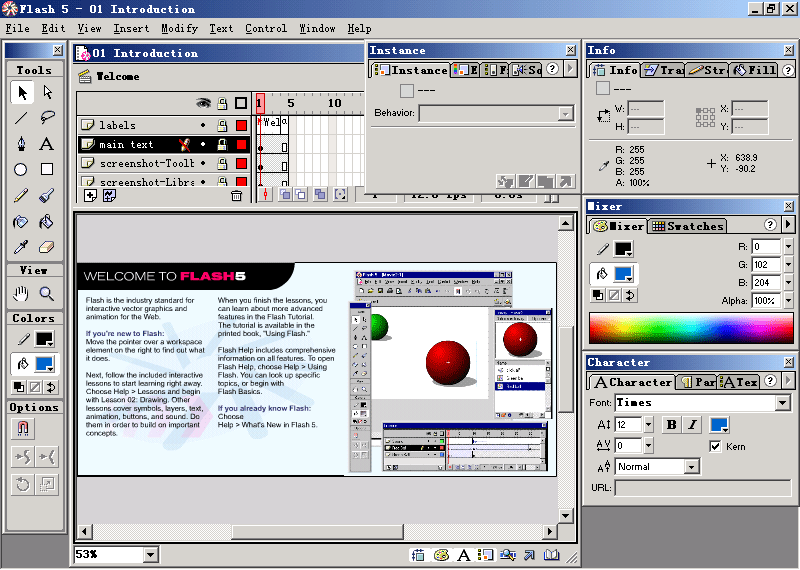Click the Welcome scene label
800x570 pixels.
(117, 77)
